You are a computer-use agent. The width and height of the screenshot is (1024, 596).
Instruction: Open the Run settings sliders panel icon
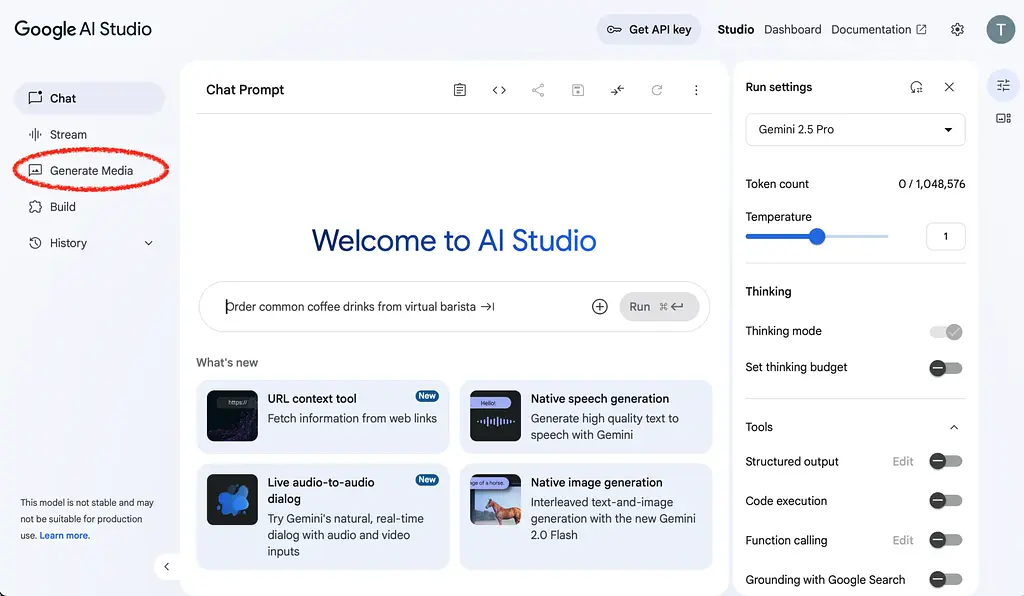(x=1003, y=85)
